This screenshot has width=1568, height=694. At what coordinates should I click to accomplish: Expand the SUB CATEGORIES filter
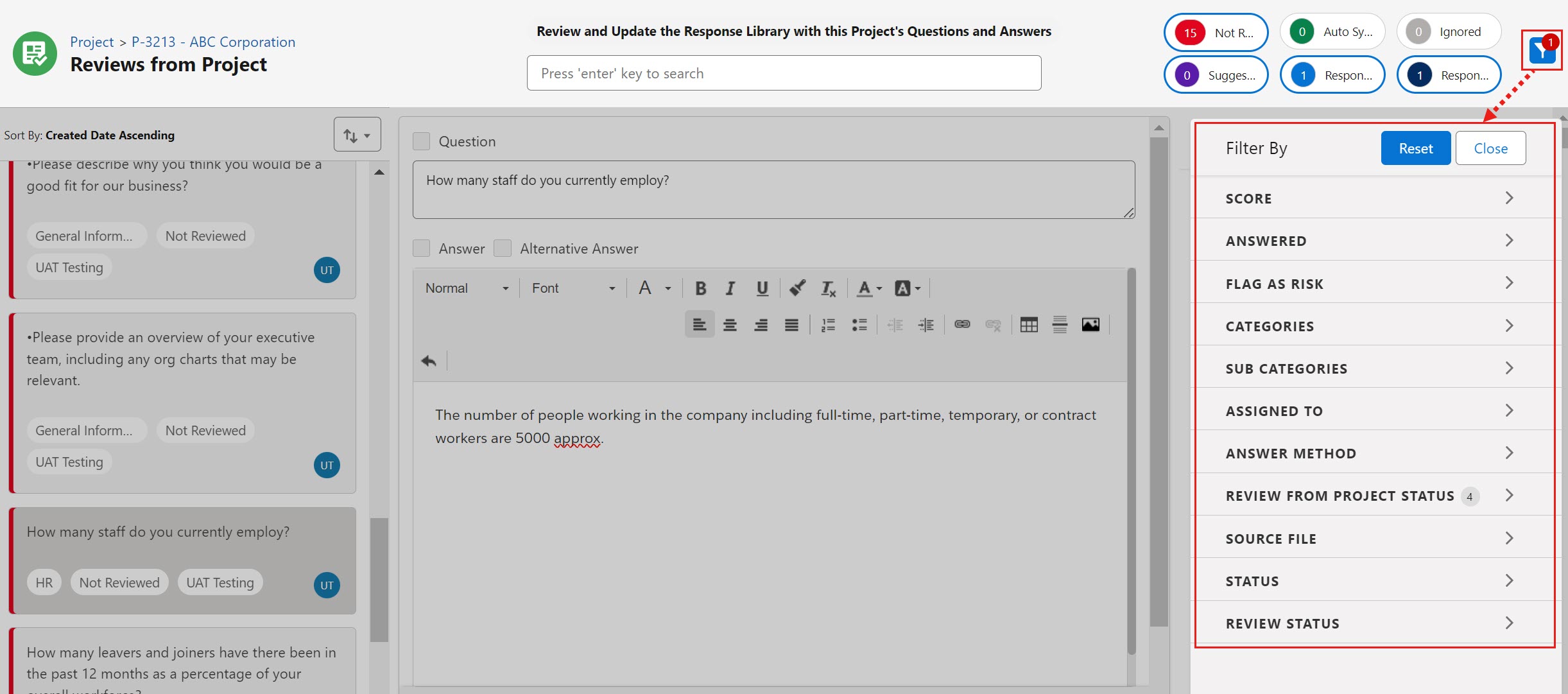click(1374, 368)
